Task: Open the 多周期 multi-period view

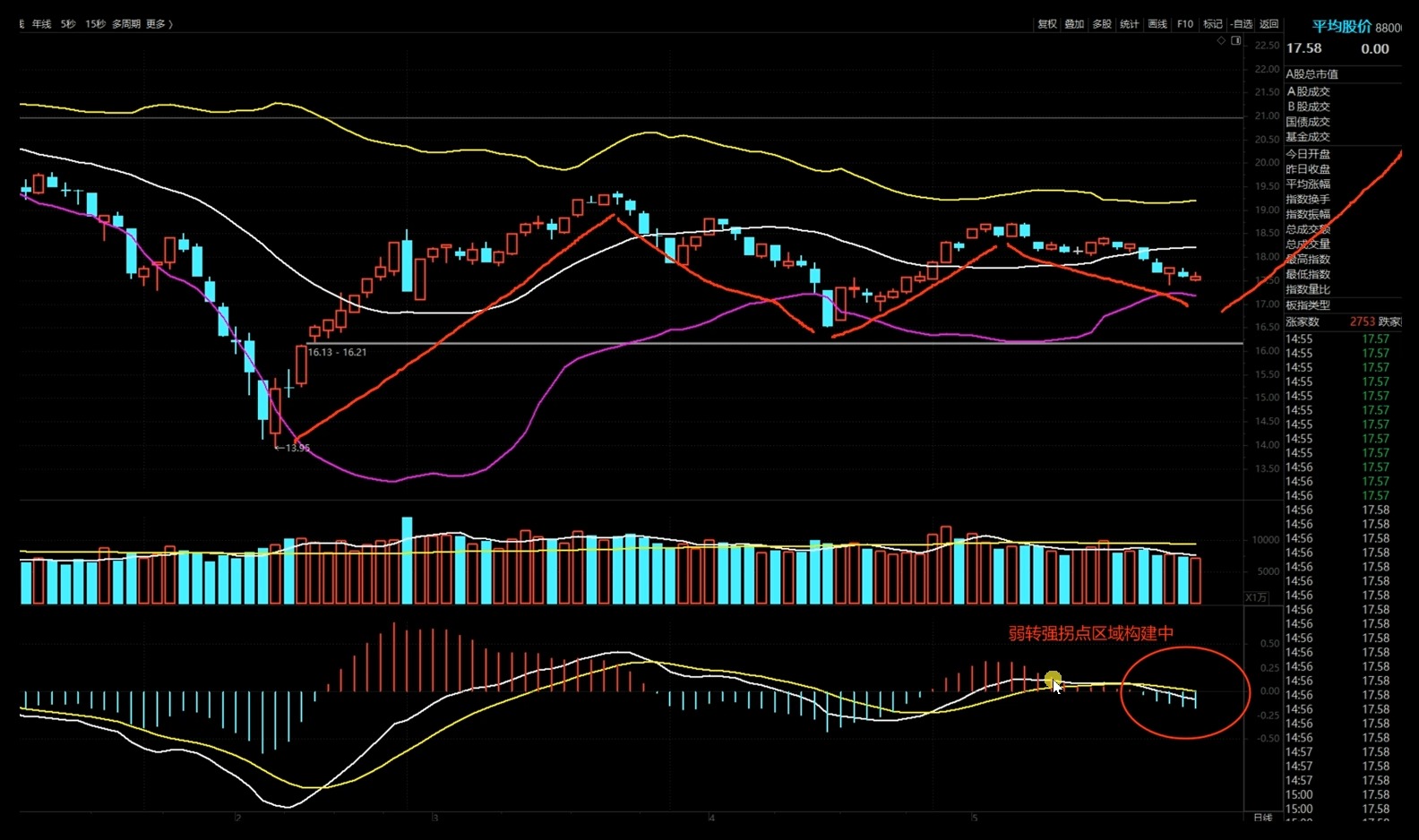Action: click(126, 24)
